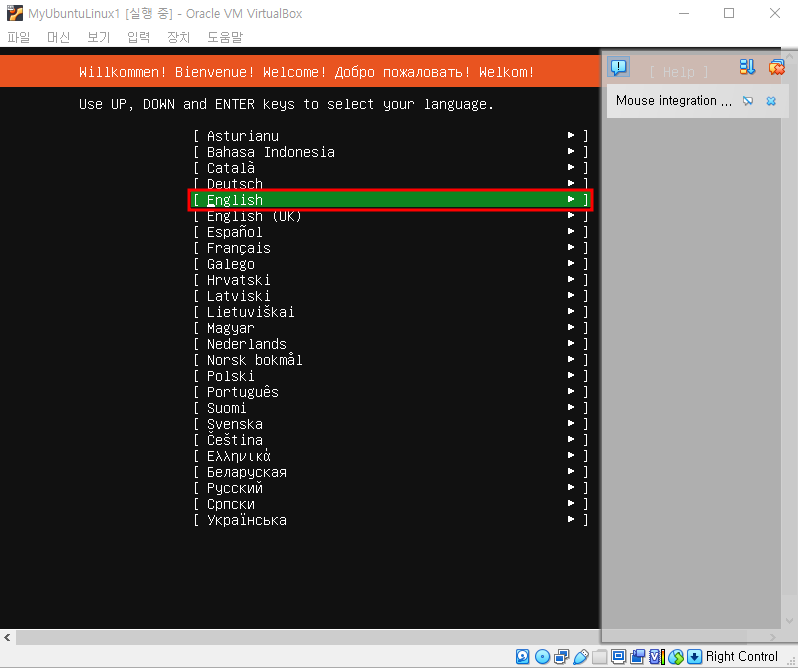Toggle the notification center speech-bubble icon
Screen dimensions: 798x668
coord(619,67)
